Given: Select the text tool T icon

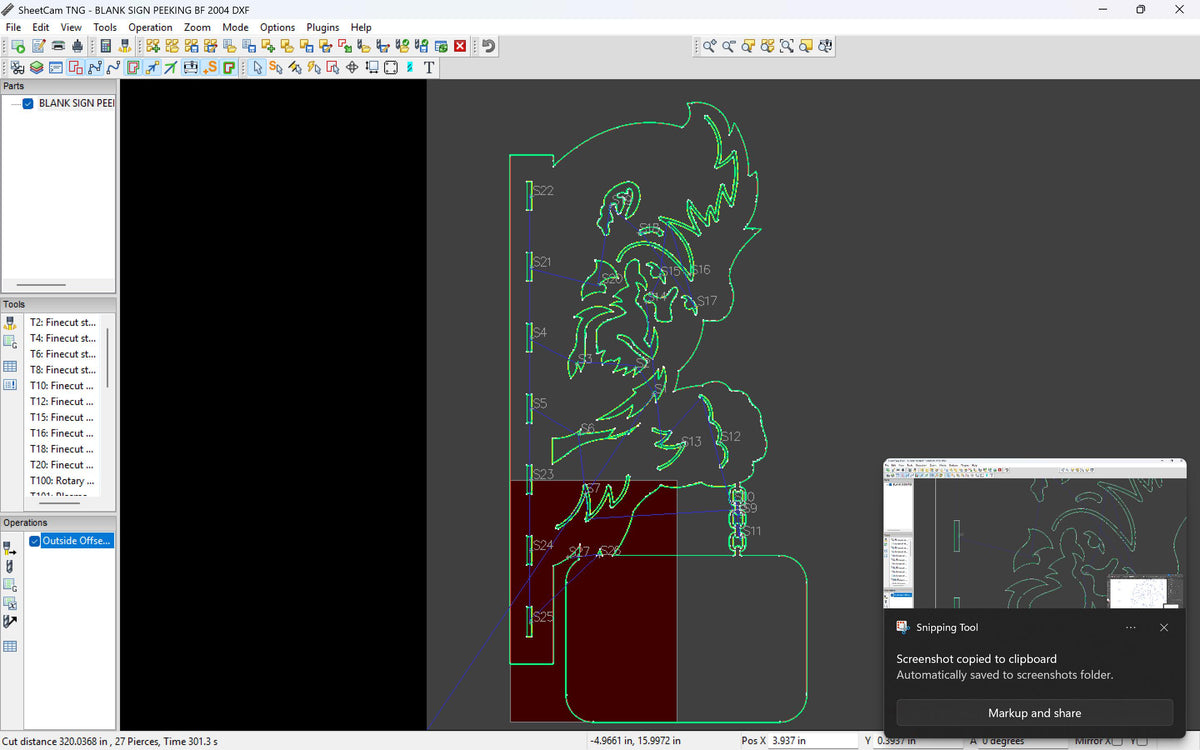Looking at the screenshot, I should pos(429,67).
